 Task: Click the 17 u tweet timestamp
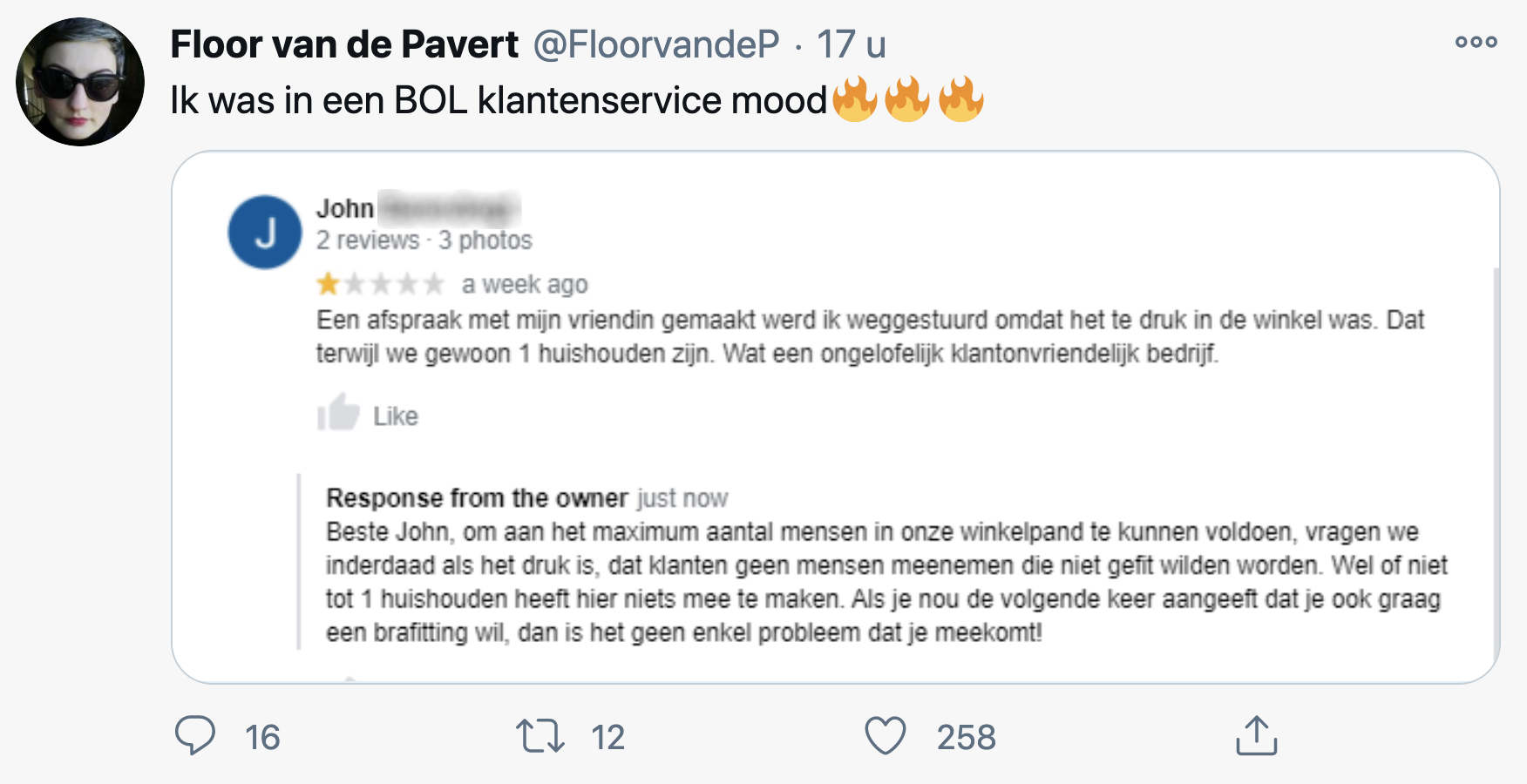coord(851,44)
